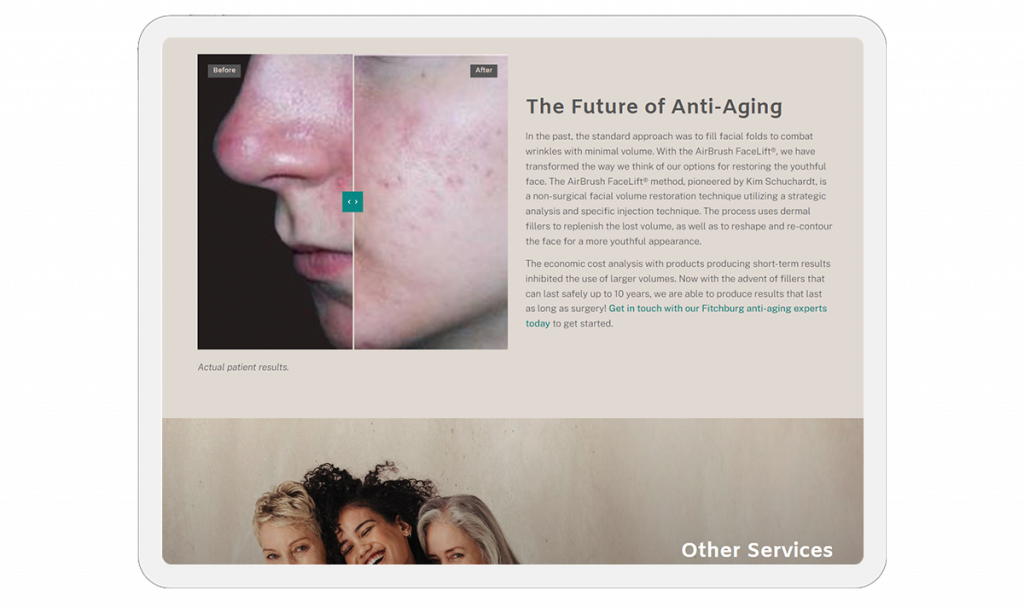Click the 'Kim Schuchardt' name in paragraph
Viewport: 1024px width, 608px height.
tap(782, 181)
